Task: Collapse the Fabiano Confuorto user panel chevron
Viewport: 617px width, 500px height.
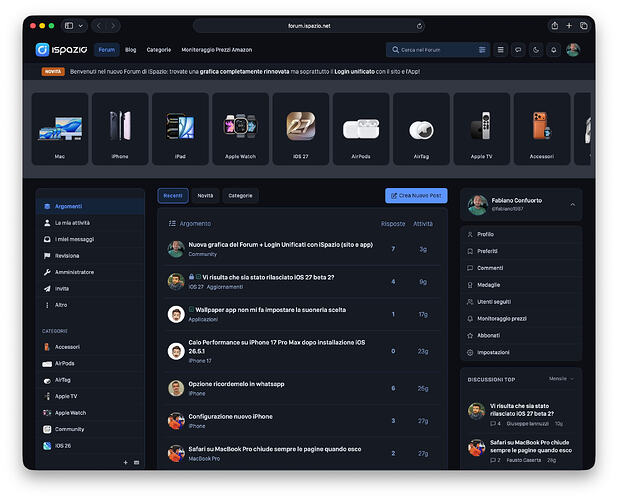Action: click(x=573, y=205)
